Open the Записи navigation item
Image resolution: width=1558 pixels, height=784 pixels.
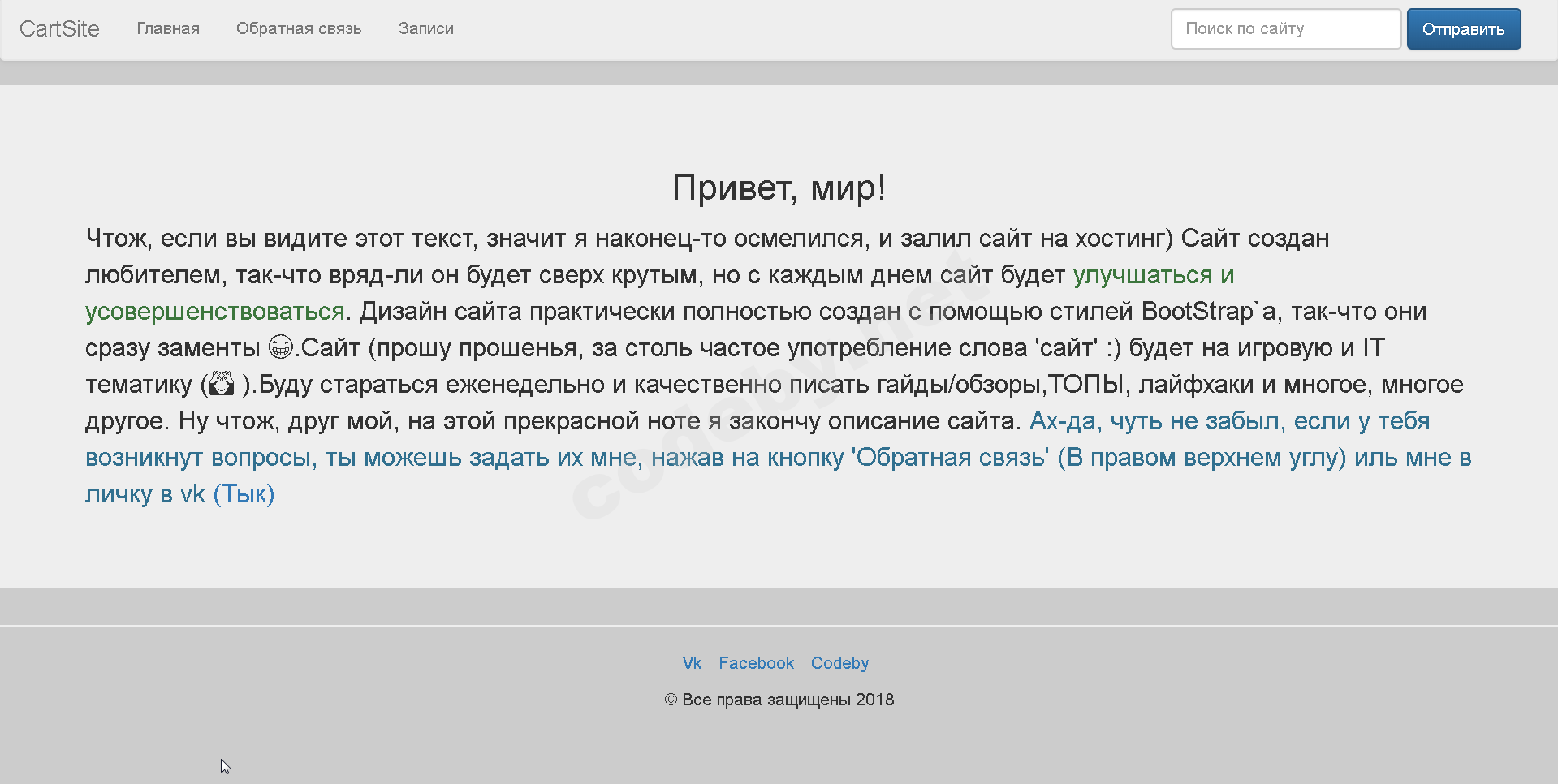coord(425,29)
